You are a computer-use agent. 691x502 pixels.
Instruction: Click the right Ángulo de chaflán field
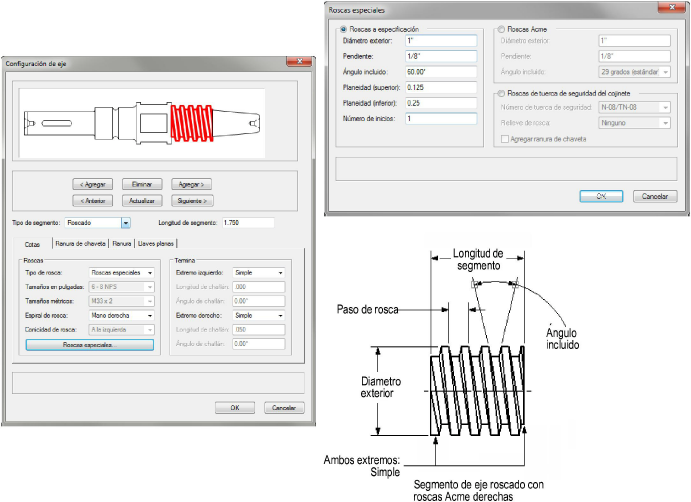259,344
